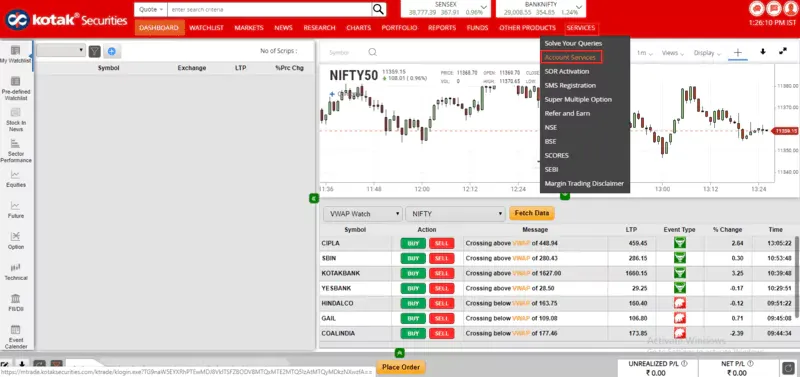
Task: Click SELL for SBIN
Action: pyautogui.click(x=441, y=258)
